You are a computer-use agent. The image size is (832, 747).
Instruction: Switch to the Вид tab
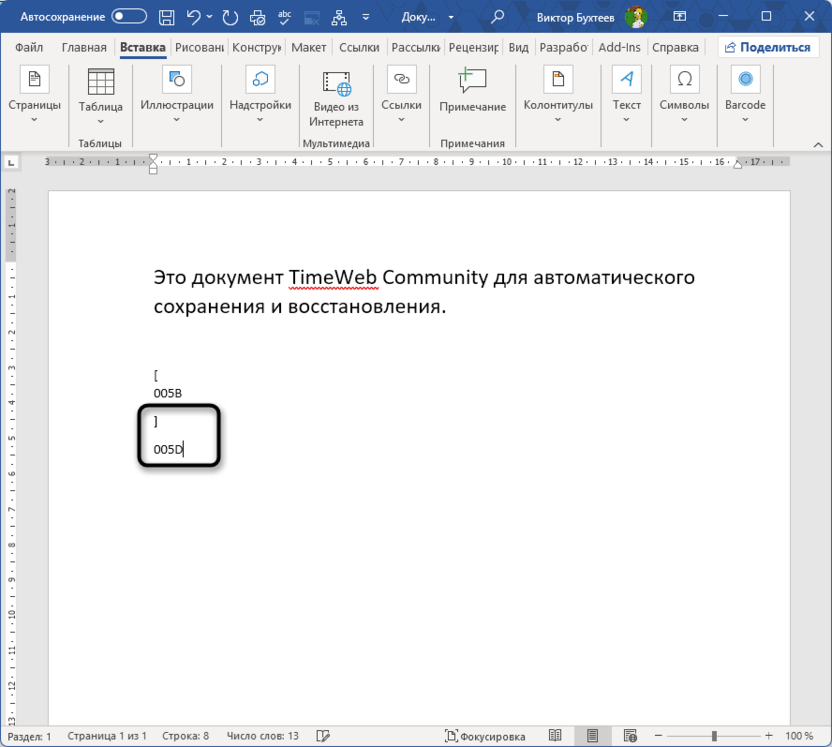[518, 47]
